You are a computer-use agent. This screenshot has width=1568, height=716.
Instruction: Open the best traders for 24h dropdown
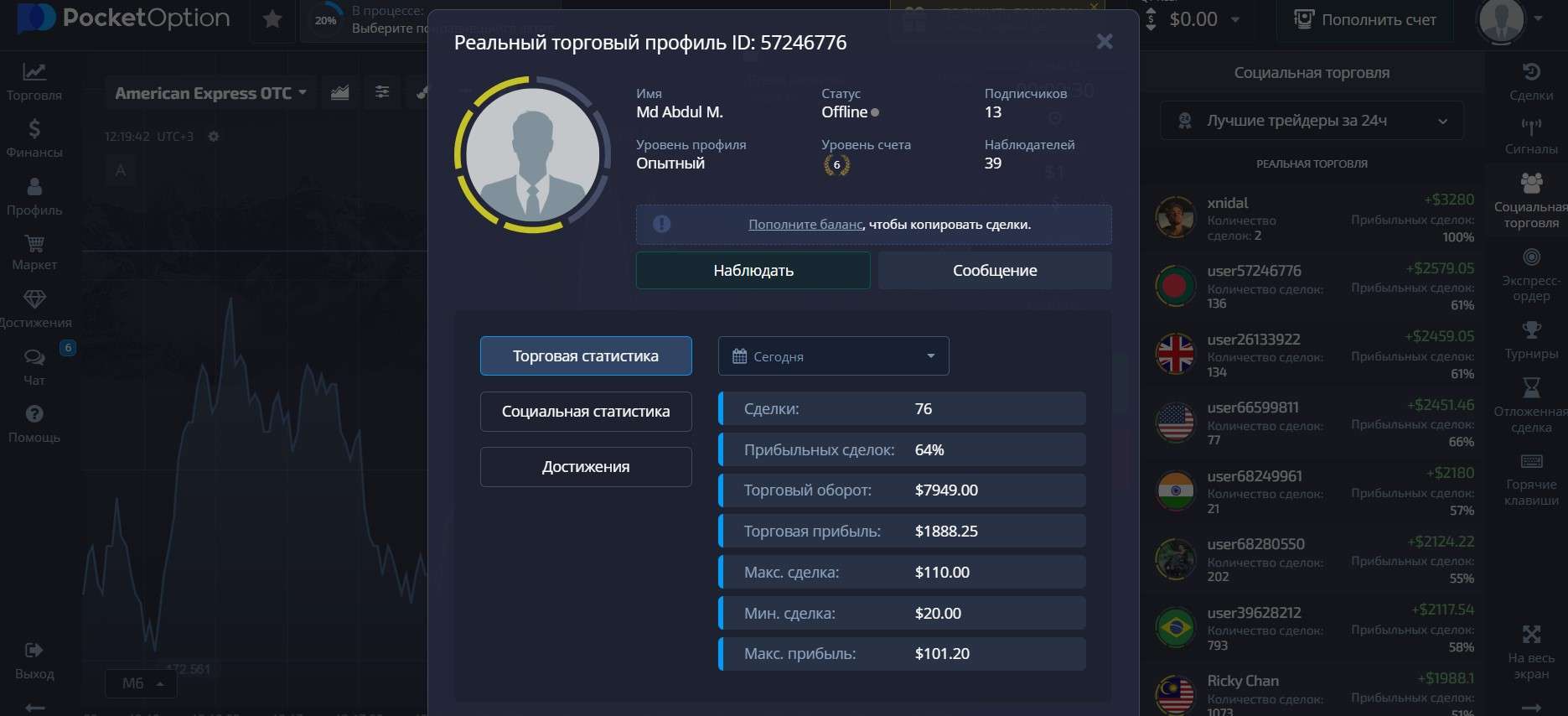click(1312, 121)
